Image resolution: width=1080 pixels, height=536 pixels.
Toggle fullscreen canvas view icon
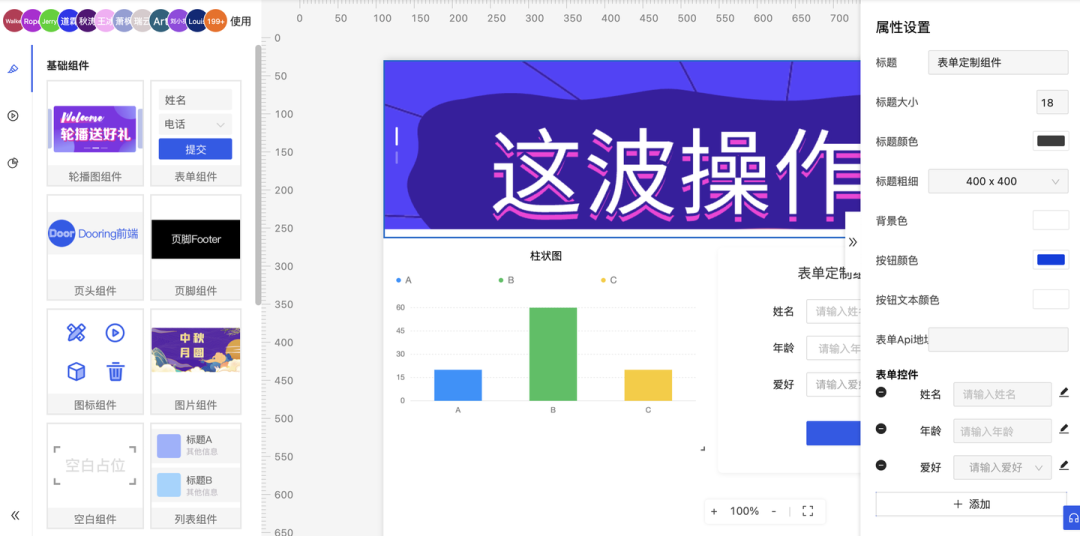[808, 511]
